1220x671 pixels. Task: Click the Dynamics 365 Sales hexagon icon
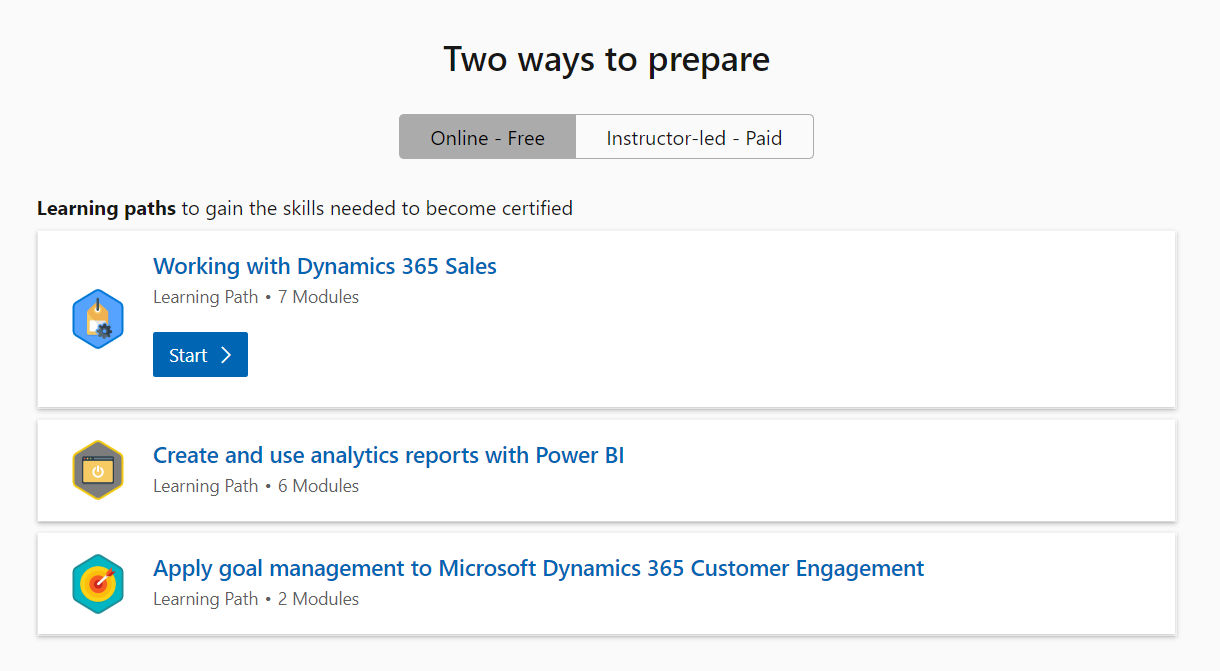coord(98,319)
